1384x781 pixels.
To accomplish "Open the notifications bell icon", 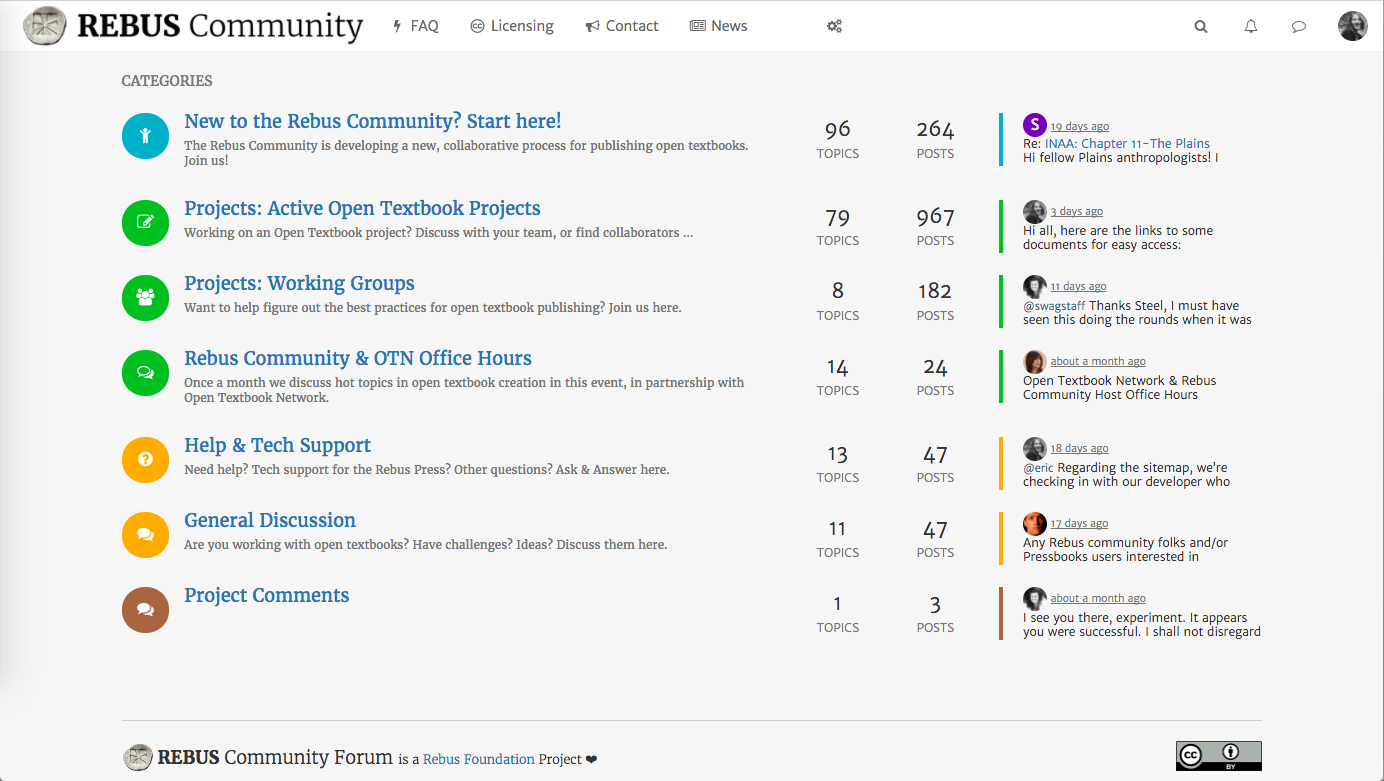I will coord(1251,27).
